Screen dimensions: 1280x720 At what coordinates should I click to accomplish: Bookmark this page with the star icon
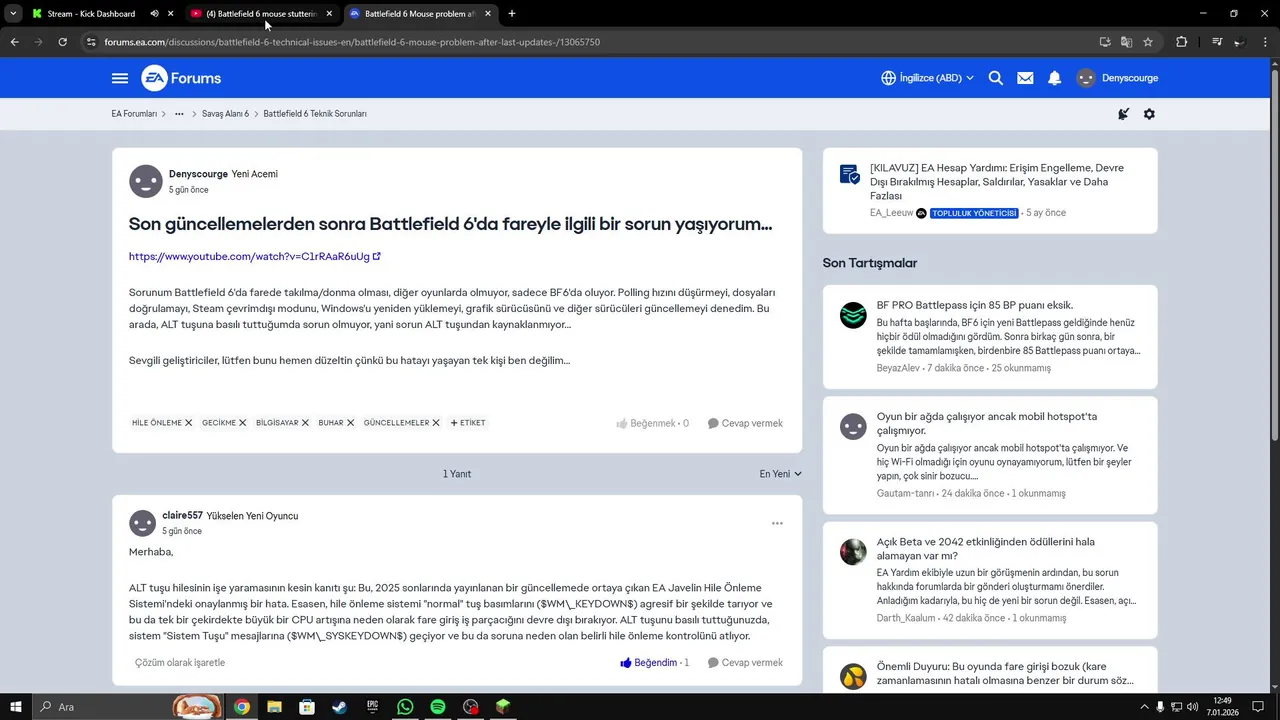point(1148,42)
